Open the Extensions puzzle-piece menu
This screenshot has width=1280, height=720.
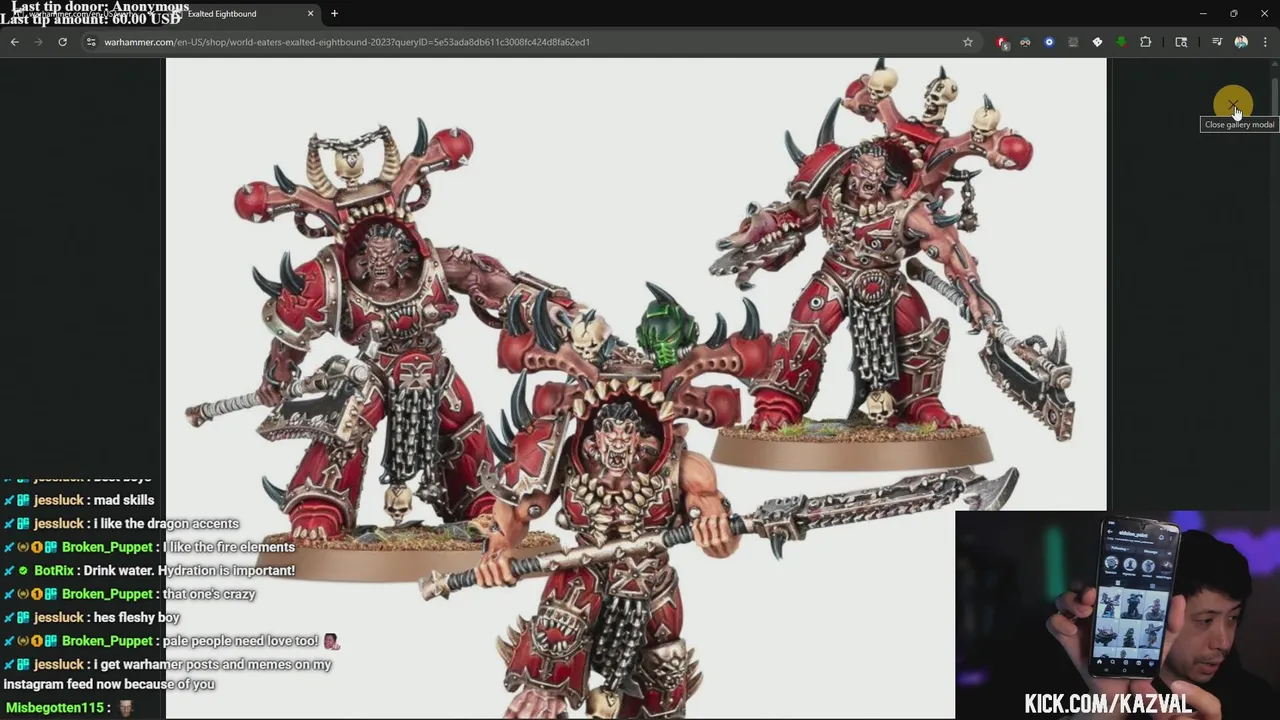pyautogui.click(x=1146, y=42)
